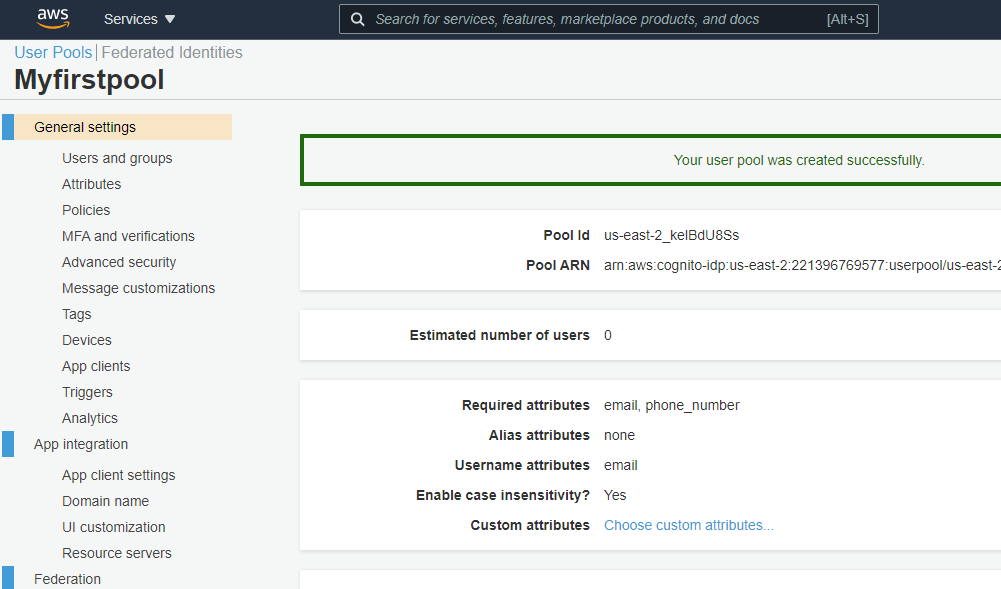Open Federated Identities link
The image size is (1001, 589).
172,52
